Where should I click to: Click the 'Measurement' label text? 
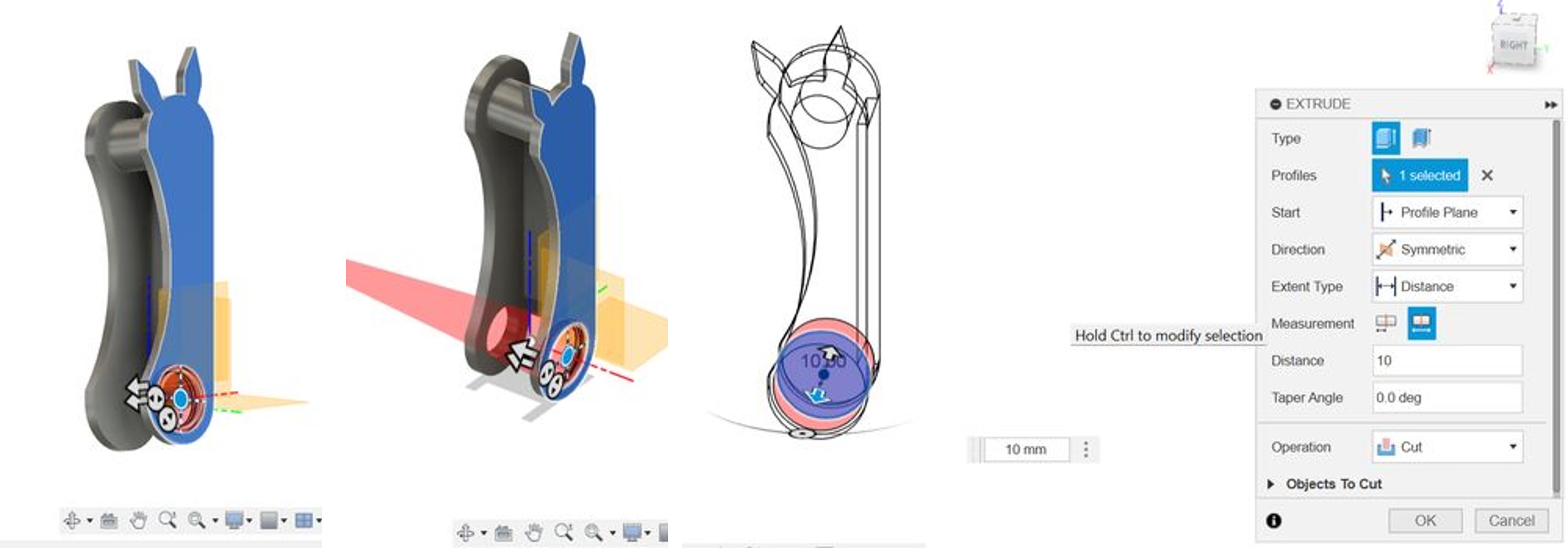[1312, 323]
